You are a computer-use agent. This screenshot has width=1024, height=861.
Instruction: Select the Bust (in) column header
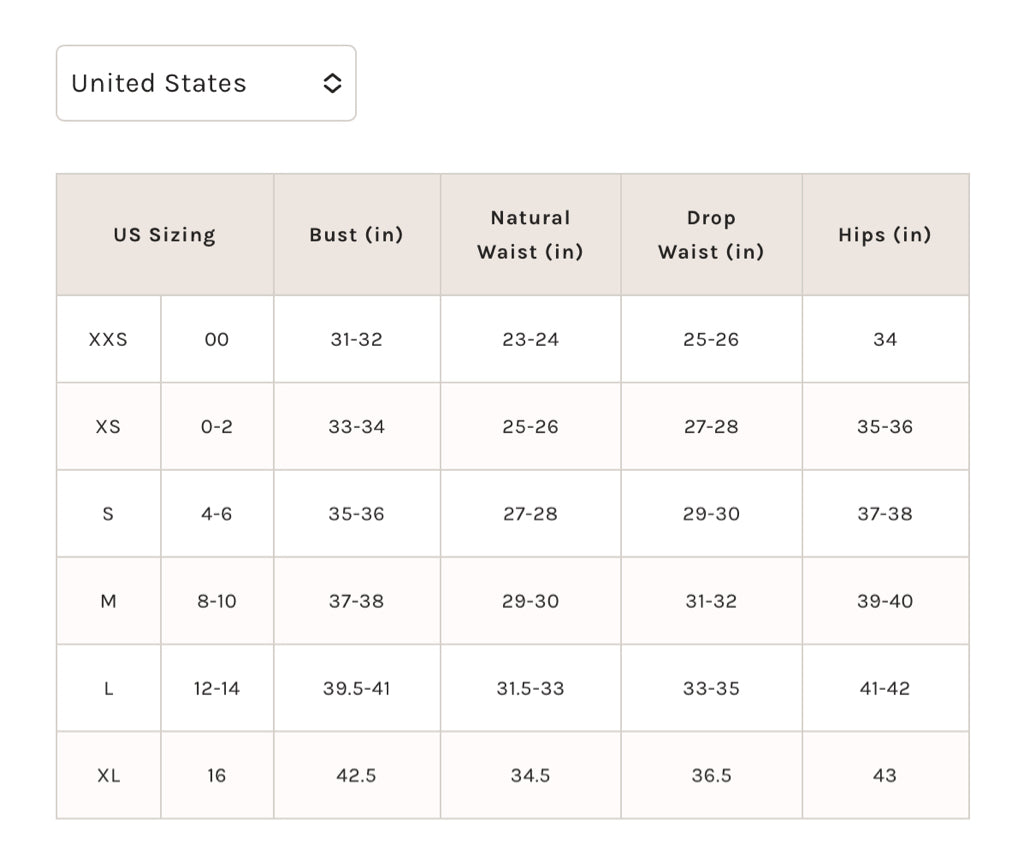pos(356,235)
